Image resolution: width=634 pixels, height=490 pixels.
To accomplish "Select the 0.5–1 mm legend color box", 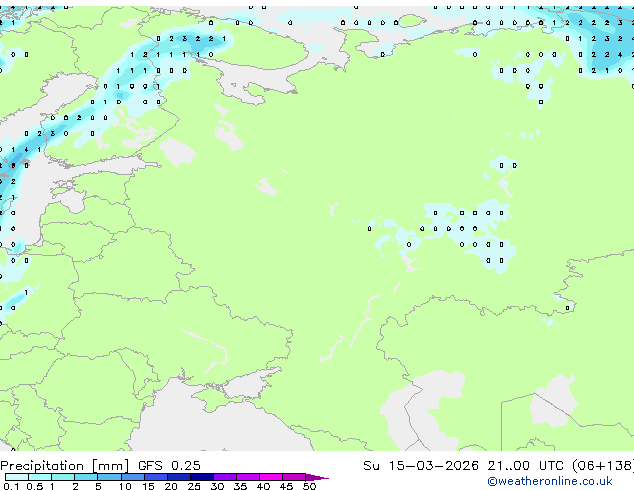I will point(40,477).
